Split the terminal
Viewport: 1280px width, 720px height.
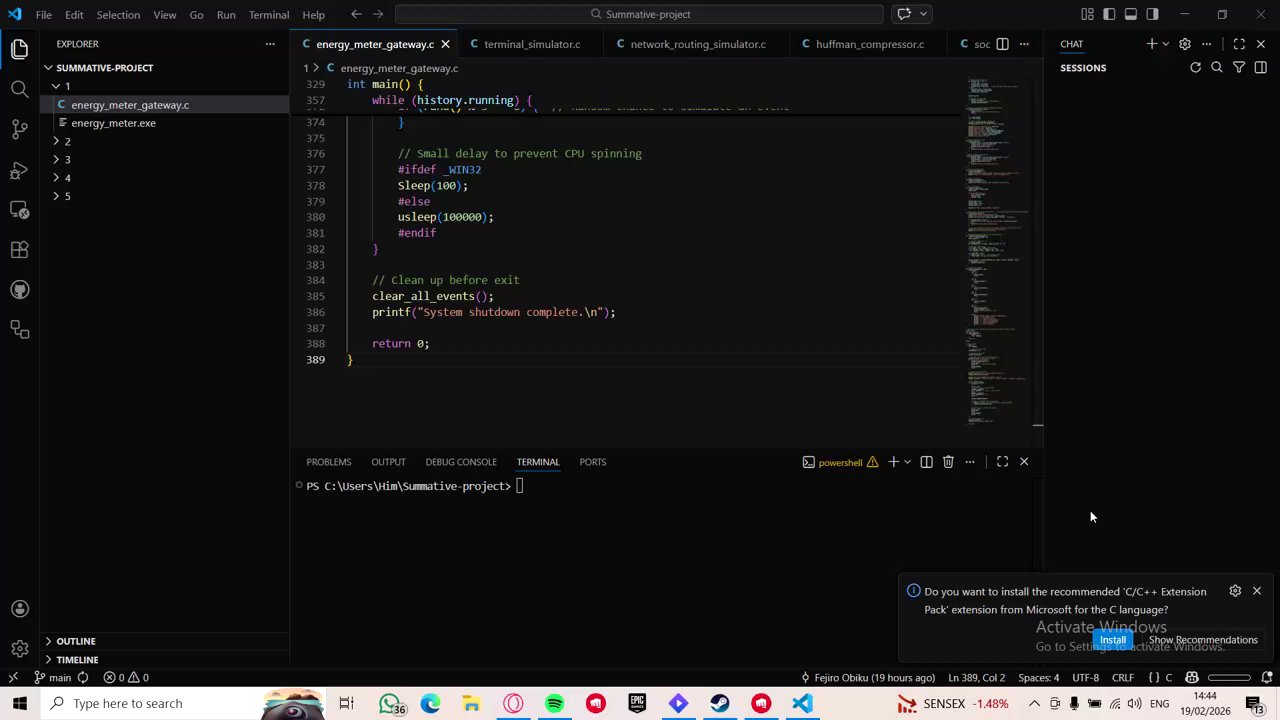(x=926, y=462)
